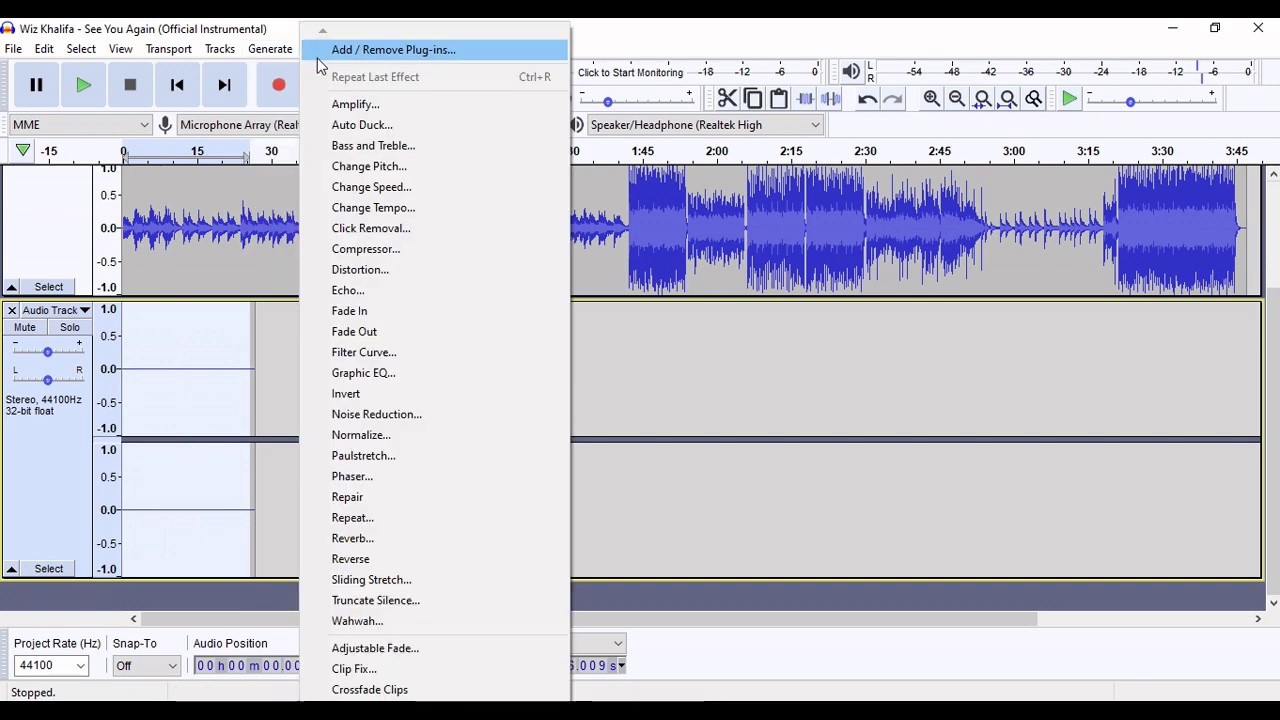
Task: Open the Snap-To Off dropdown
Action: click(x=146, y=666)
